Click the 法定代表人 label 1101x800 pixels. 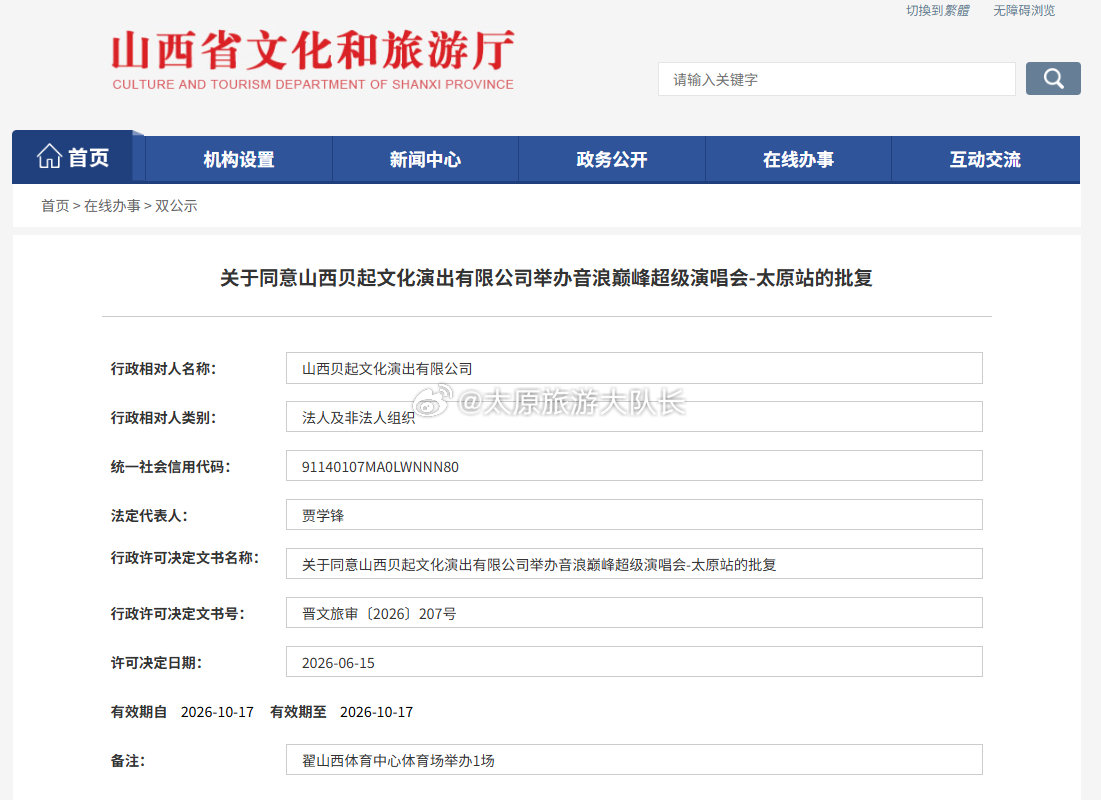149,516
